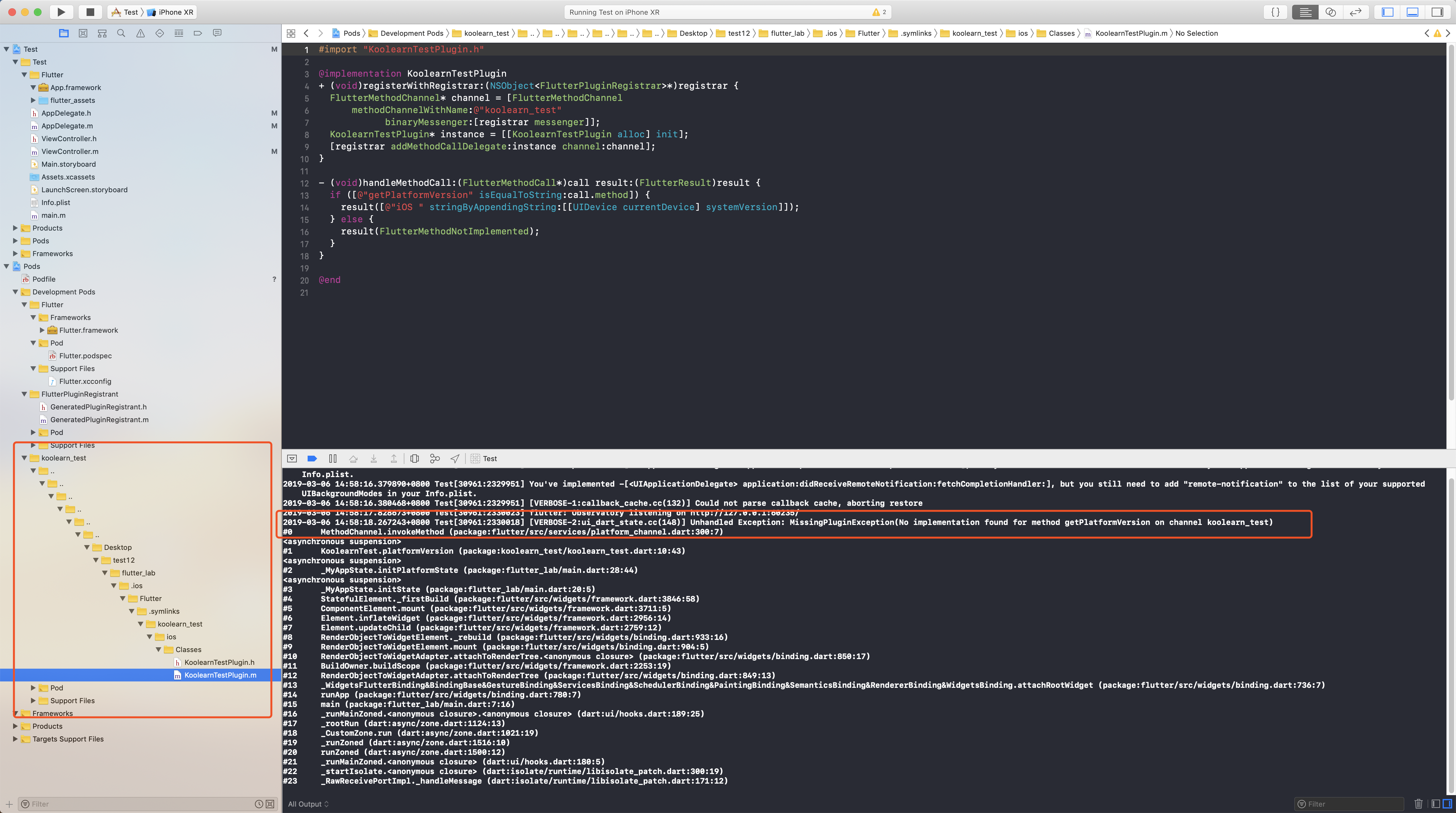Add a new file with plus button
Image resolution: width=1456 pixels, height=813 pixels.
point(9,804)
